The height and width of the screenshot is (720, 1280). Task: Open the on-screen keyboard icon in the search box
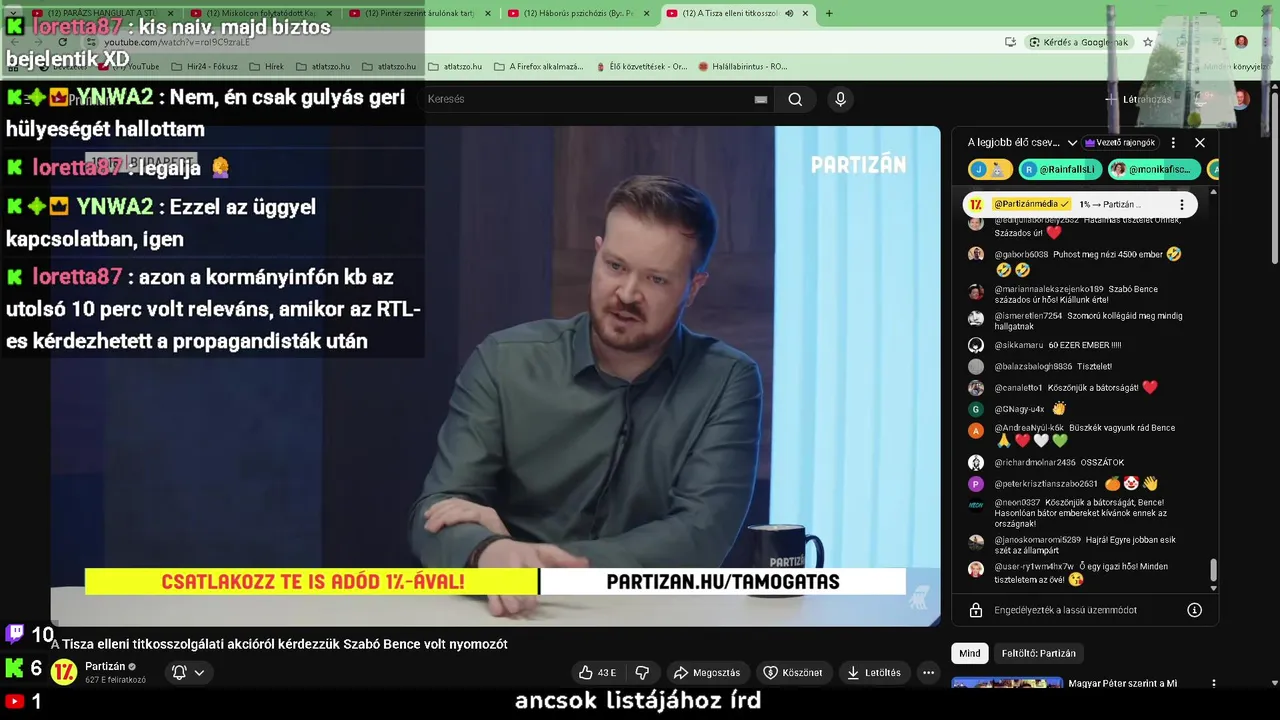[761, 99]
